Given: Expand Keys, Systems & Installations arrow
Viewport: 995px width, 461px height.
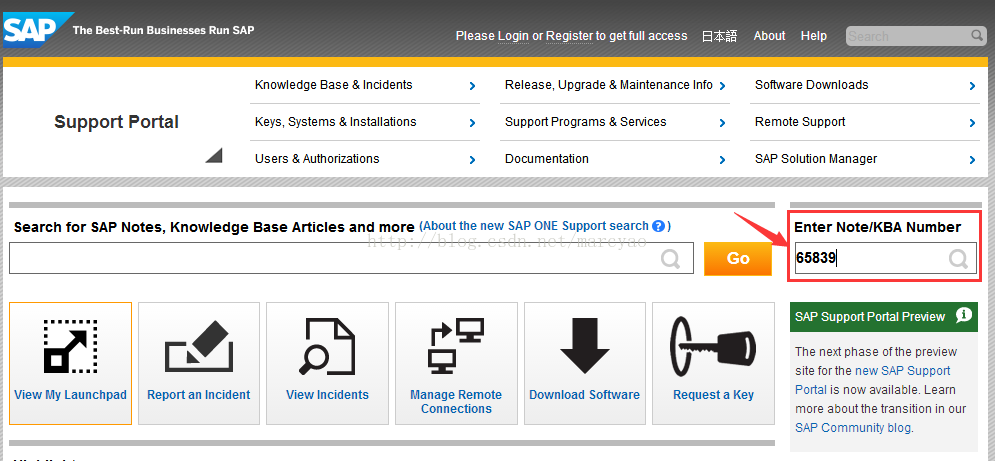Looking at the screenshot, I should pyautogui.click(x=472, y=123).
